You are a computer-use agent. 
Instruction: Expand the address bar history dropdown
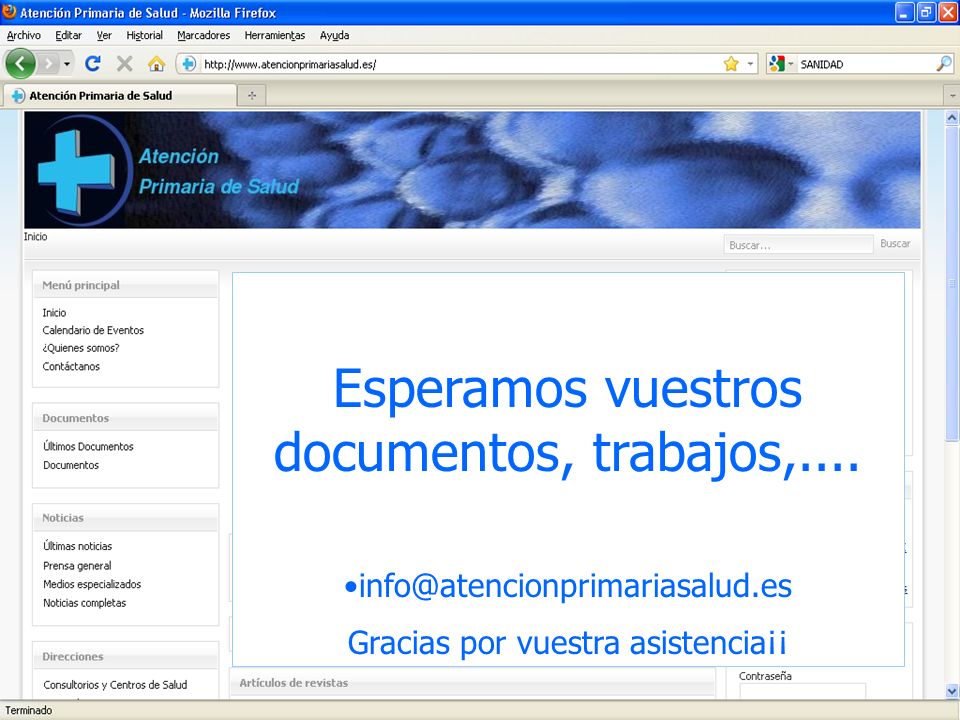750,64
